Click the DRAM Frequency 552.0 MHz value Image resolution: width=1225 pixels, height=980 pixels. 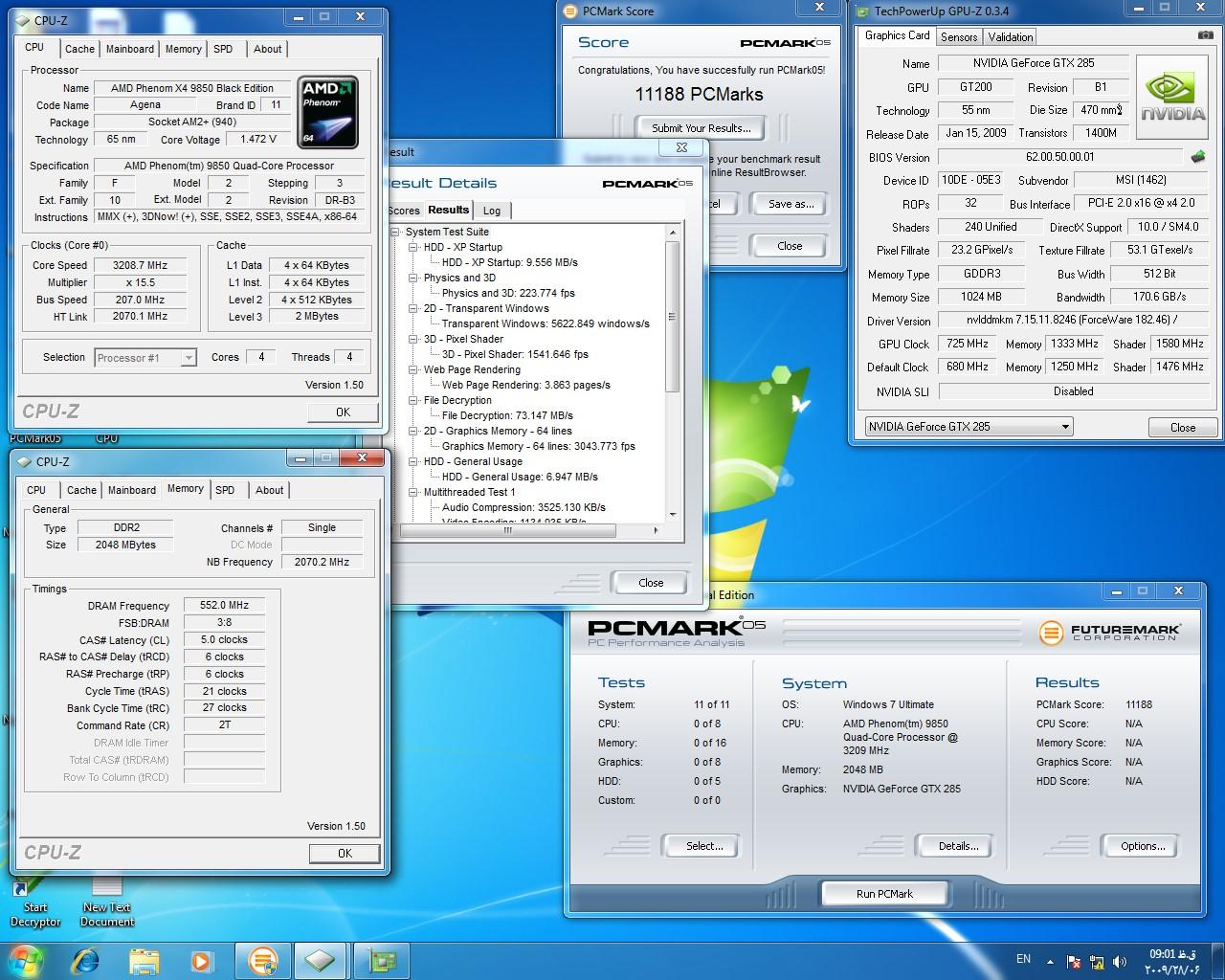[224, 606]
